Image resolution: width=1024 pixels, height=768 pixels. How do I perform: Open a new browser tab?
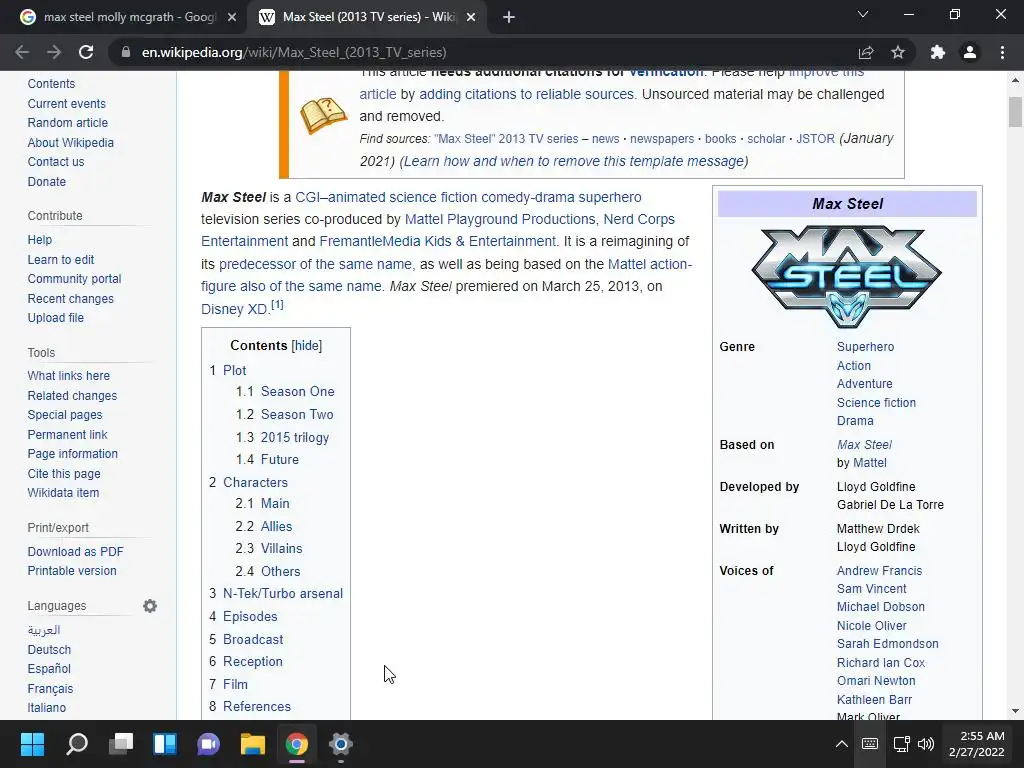(x=509, y=17)
